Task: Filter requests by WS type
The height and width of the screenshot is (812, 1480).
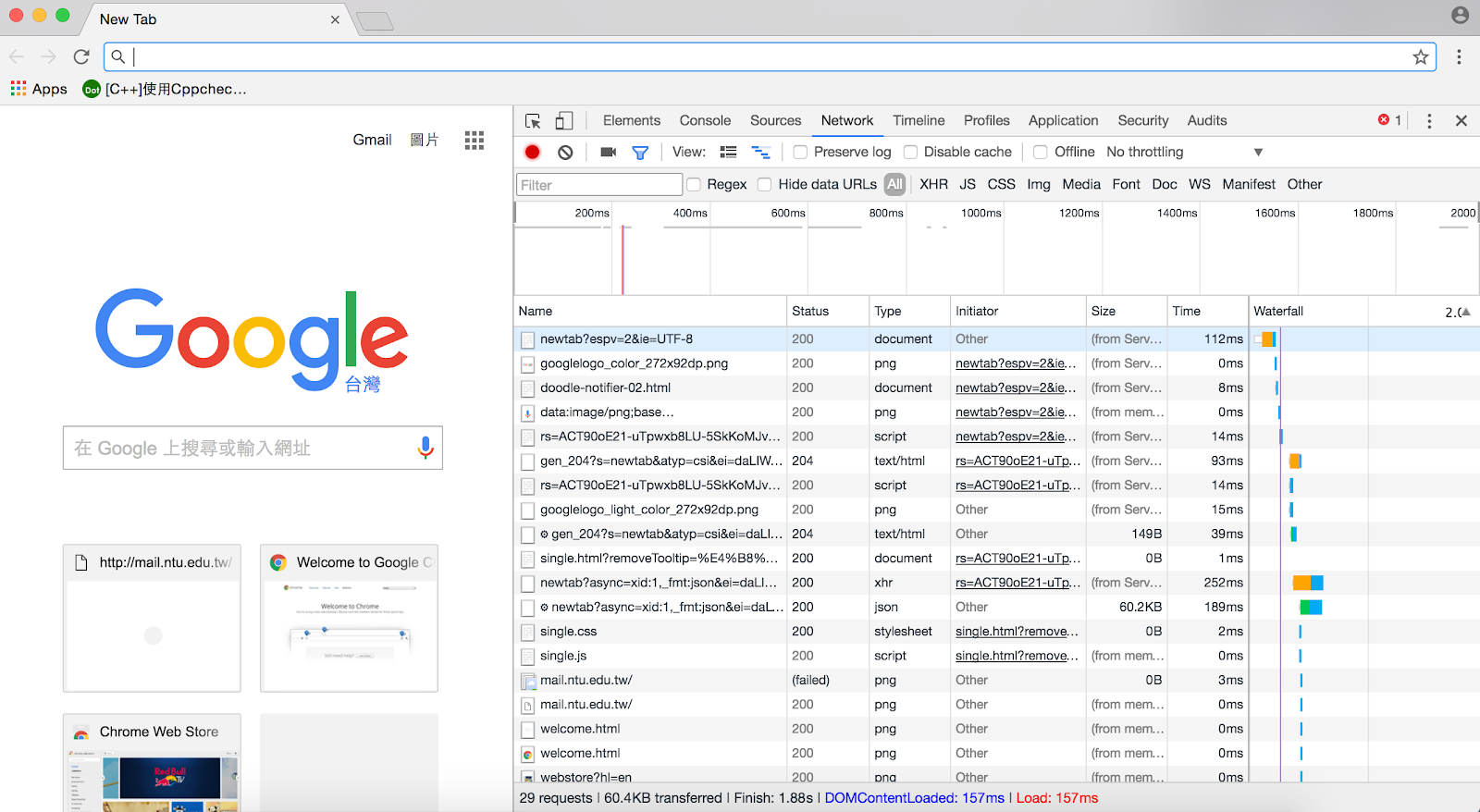Action: pos(1199,185)
